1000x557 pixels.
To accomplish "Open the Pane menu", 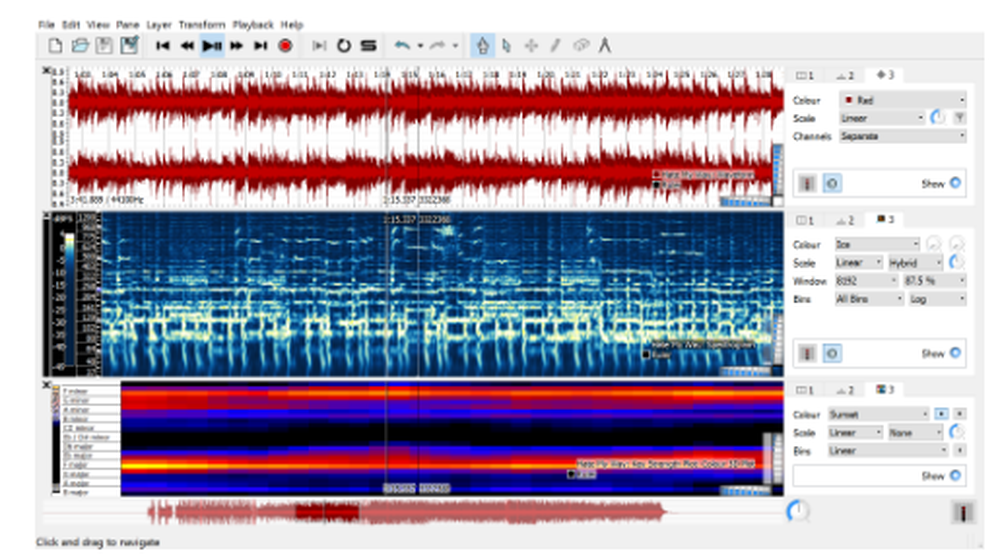I will [x=128, y=25].
